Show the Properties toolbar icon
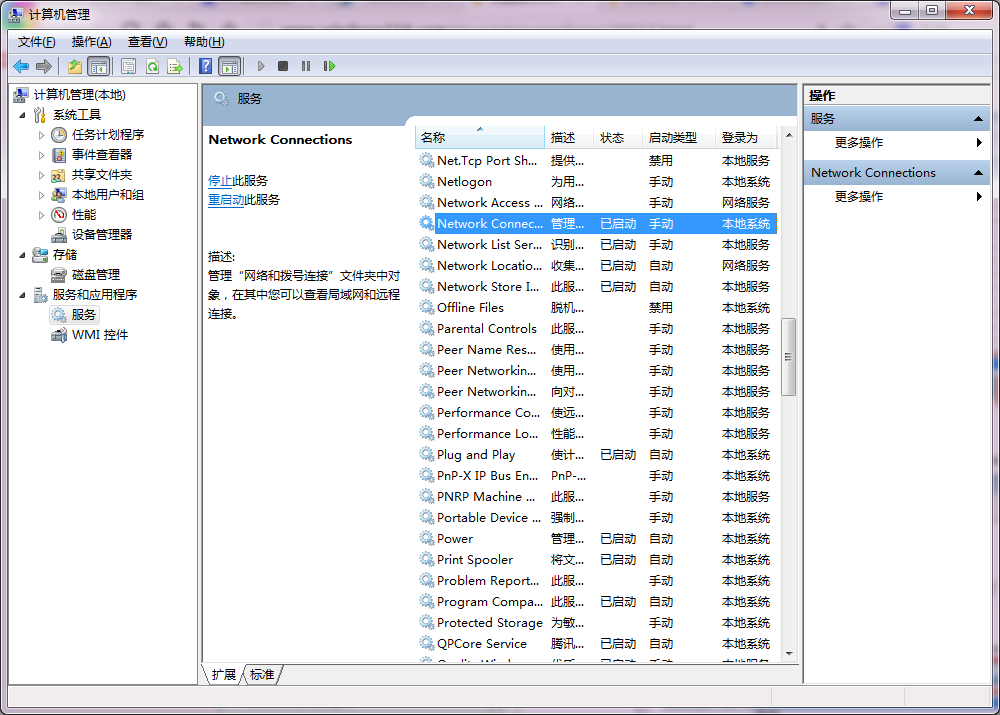The width and height of the screenshot is (1000, 715). tap(129, 66)
